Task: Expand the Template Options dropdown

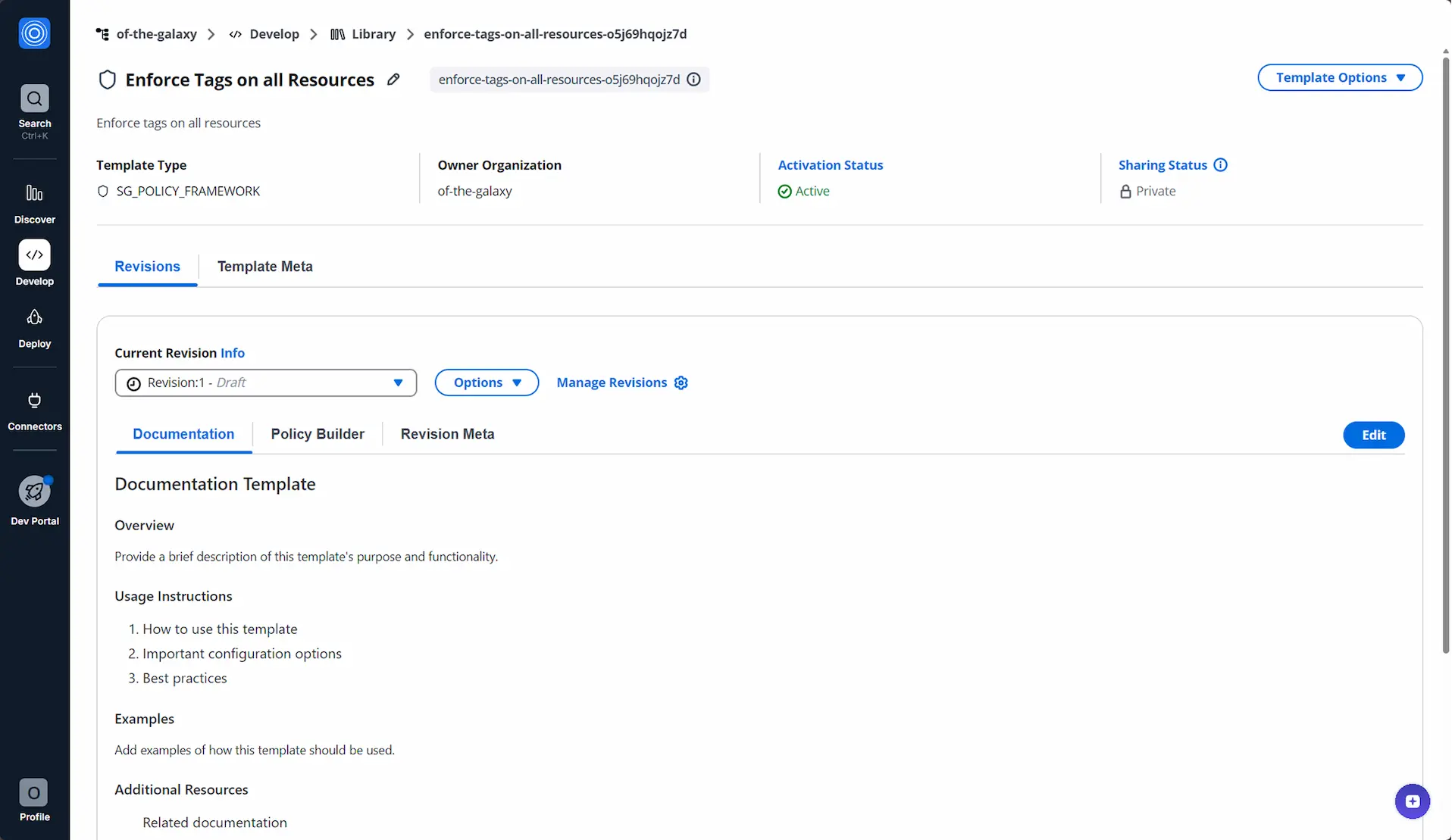Action: click(x=1339, y=78)
